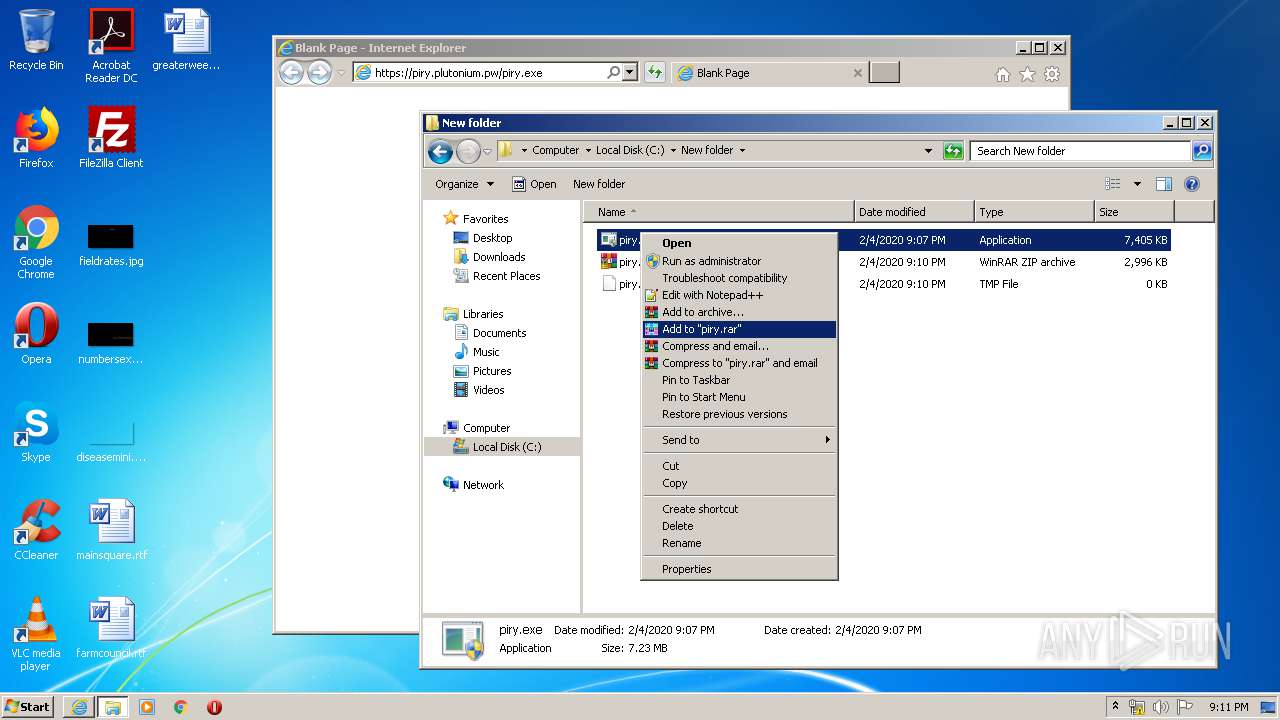
Task: Open Explorer help question mark icon
Action: point(1191,184)
